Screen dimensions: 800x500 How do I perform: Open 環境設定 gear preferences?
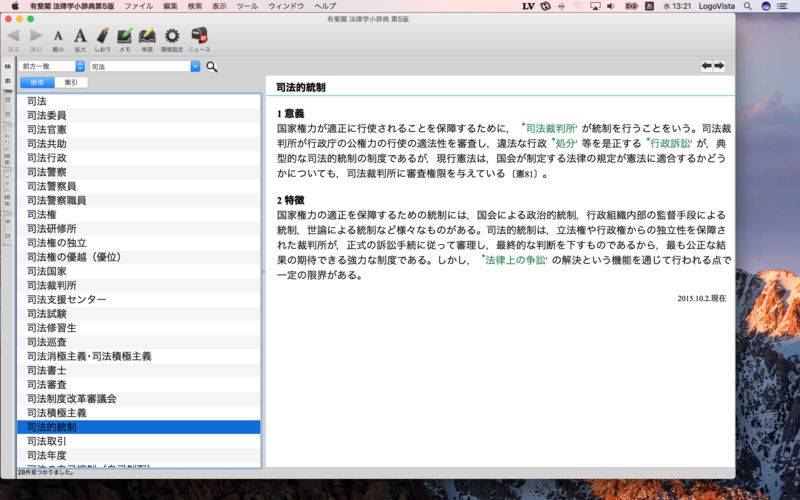click(172, 36)
